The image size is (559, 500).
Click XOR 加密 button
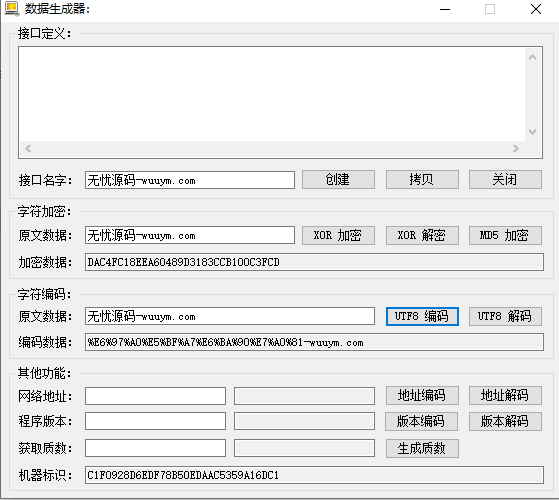click(x=338, y=235)
